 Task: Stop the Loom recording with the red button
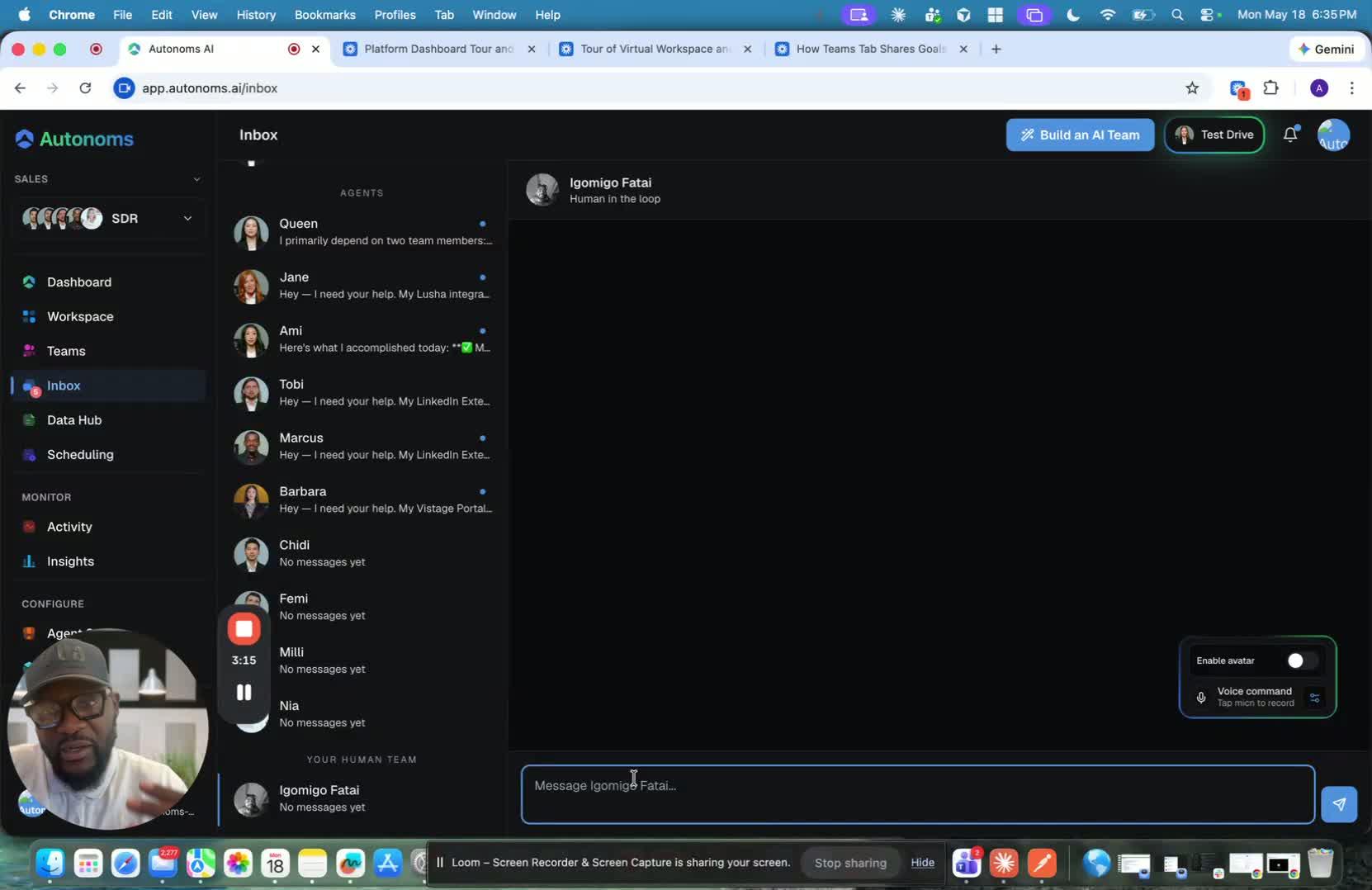click(x=244, y=629)
